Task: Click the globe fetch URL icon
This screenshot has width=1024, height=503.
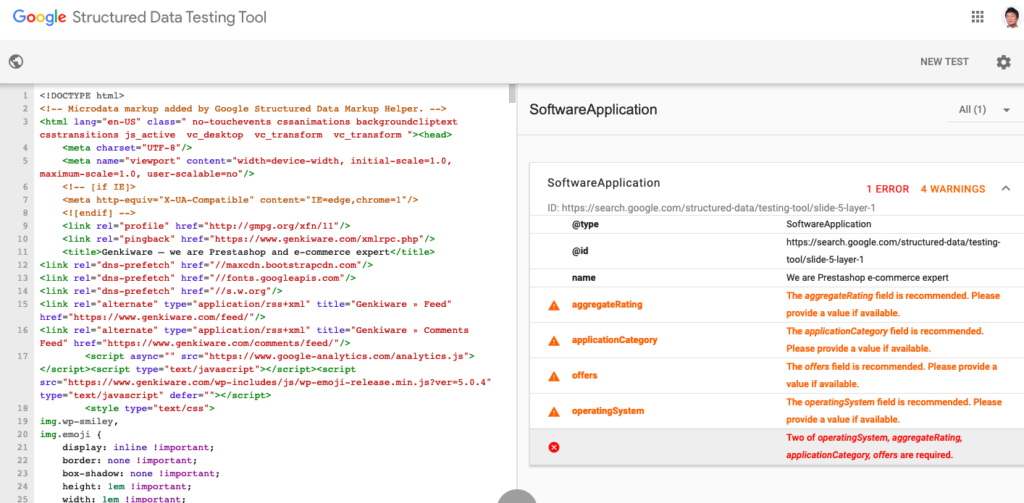Action: point(16,61)
